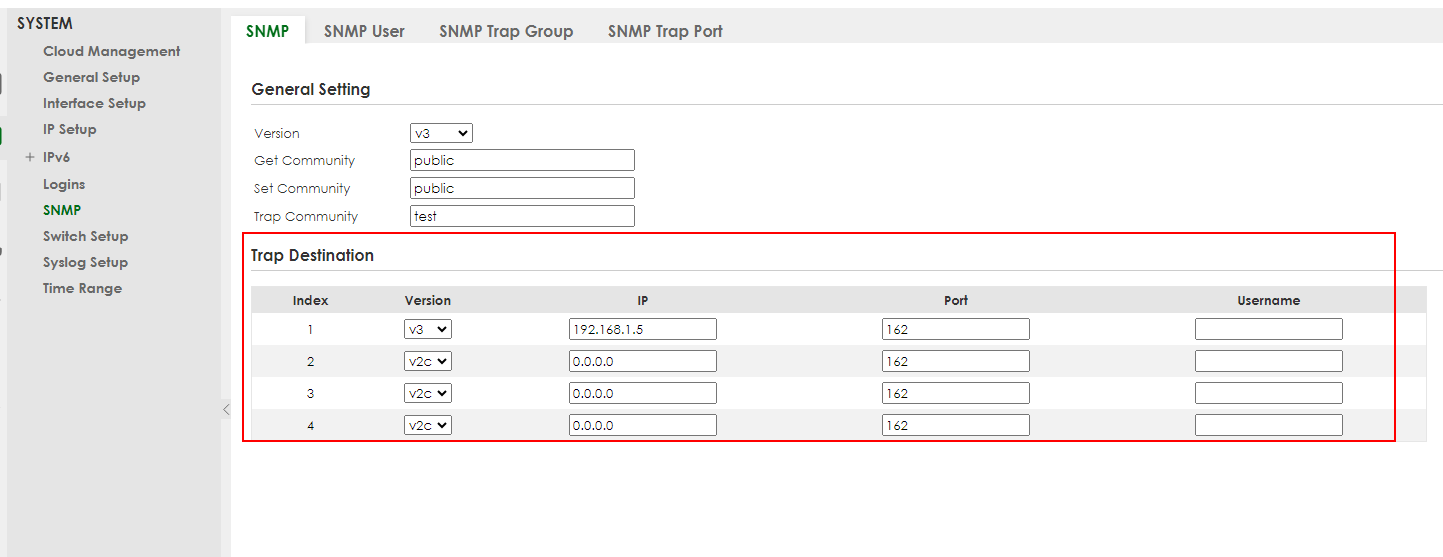Viewport: 1443px width, 557px height.
Task: Collapse the sidebar with the arrow handle
Action: pyautogui.click(x=226, y=409)
